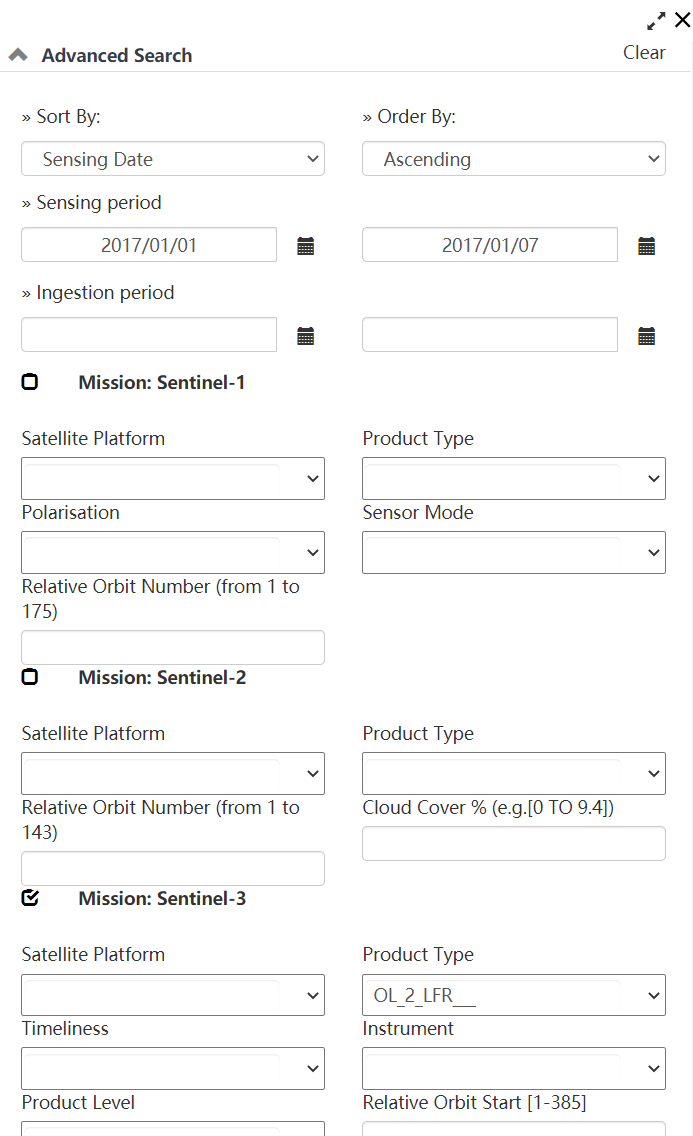Click the Clear link to reset filters
This screenshot has width=693, height=1136.
[644, 52]
